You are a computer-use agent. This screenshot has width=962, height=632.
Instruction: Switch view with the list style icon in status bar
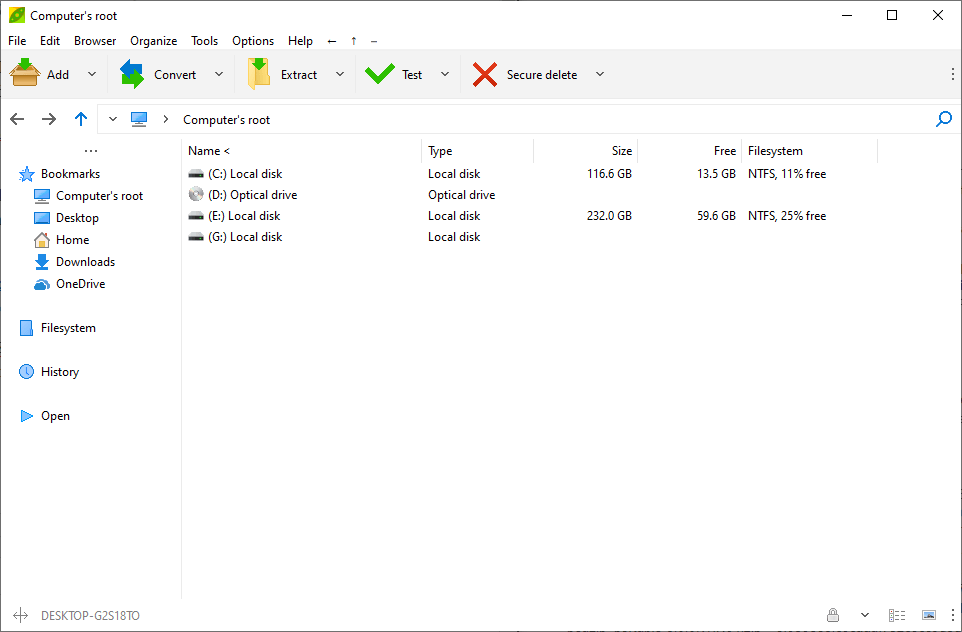click(897, 615)
